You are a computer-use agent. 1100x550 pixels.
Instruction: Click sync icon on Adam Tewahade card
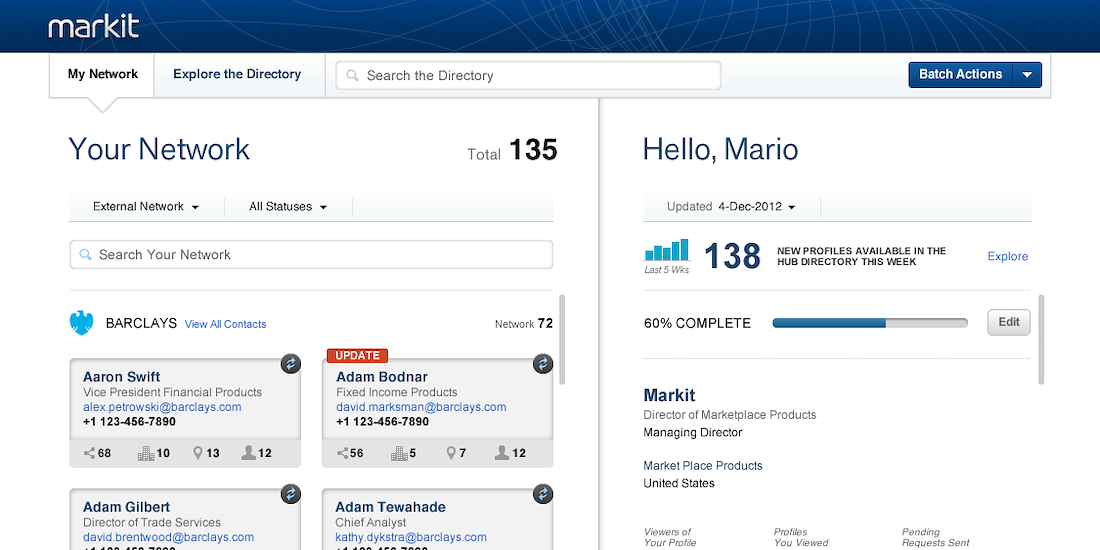click(x=543, y=494)
